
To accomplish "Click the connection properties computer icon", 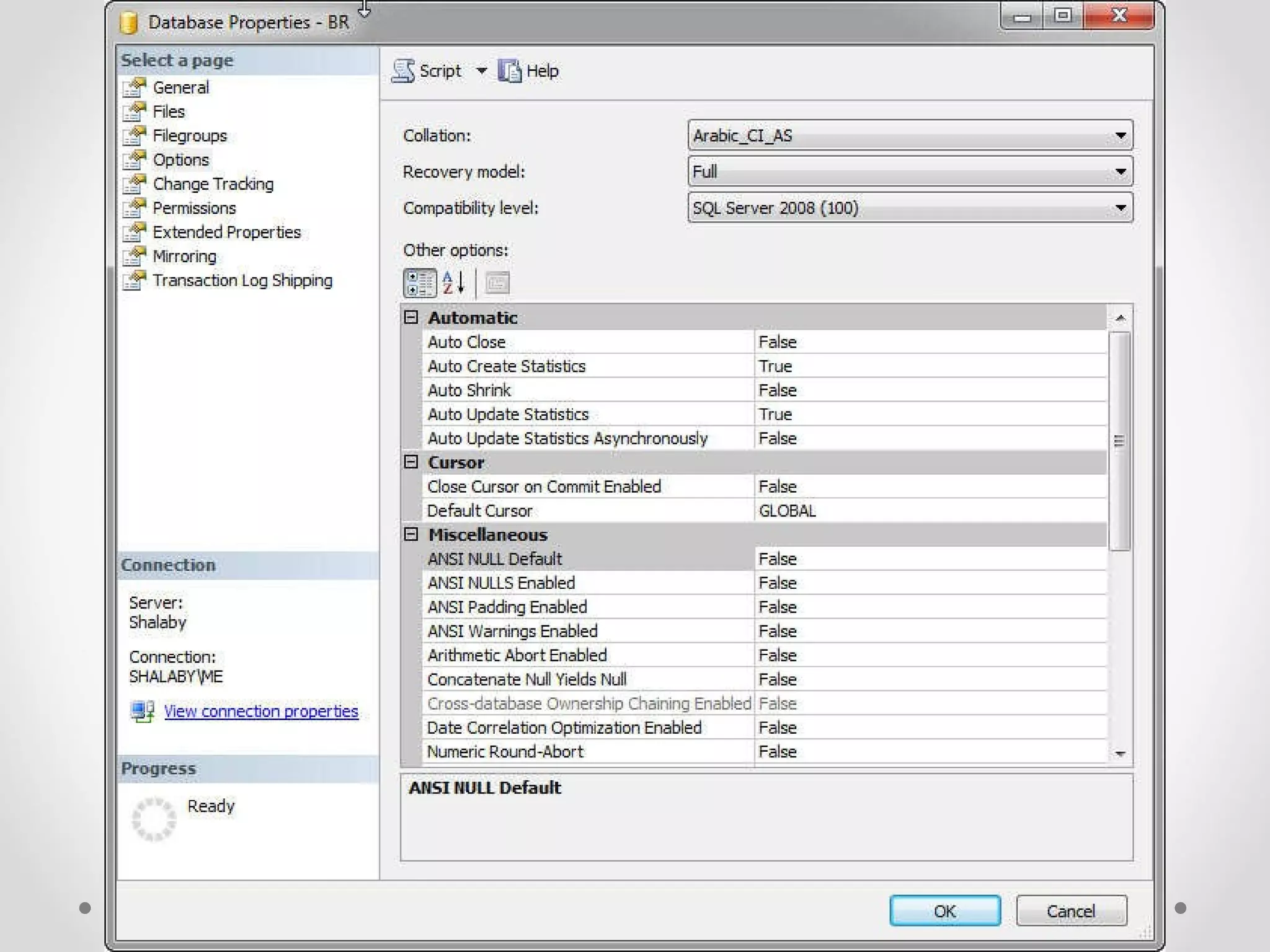I will (x=143, y=711).
